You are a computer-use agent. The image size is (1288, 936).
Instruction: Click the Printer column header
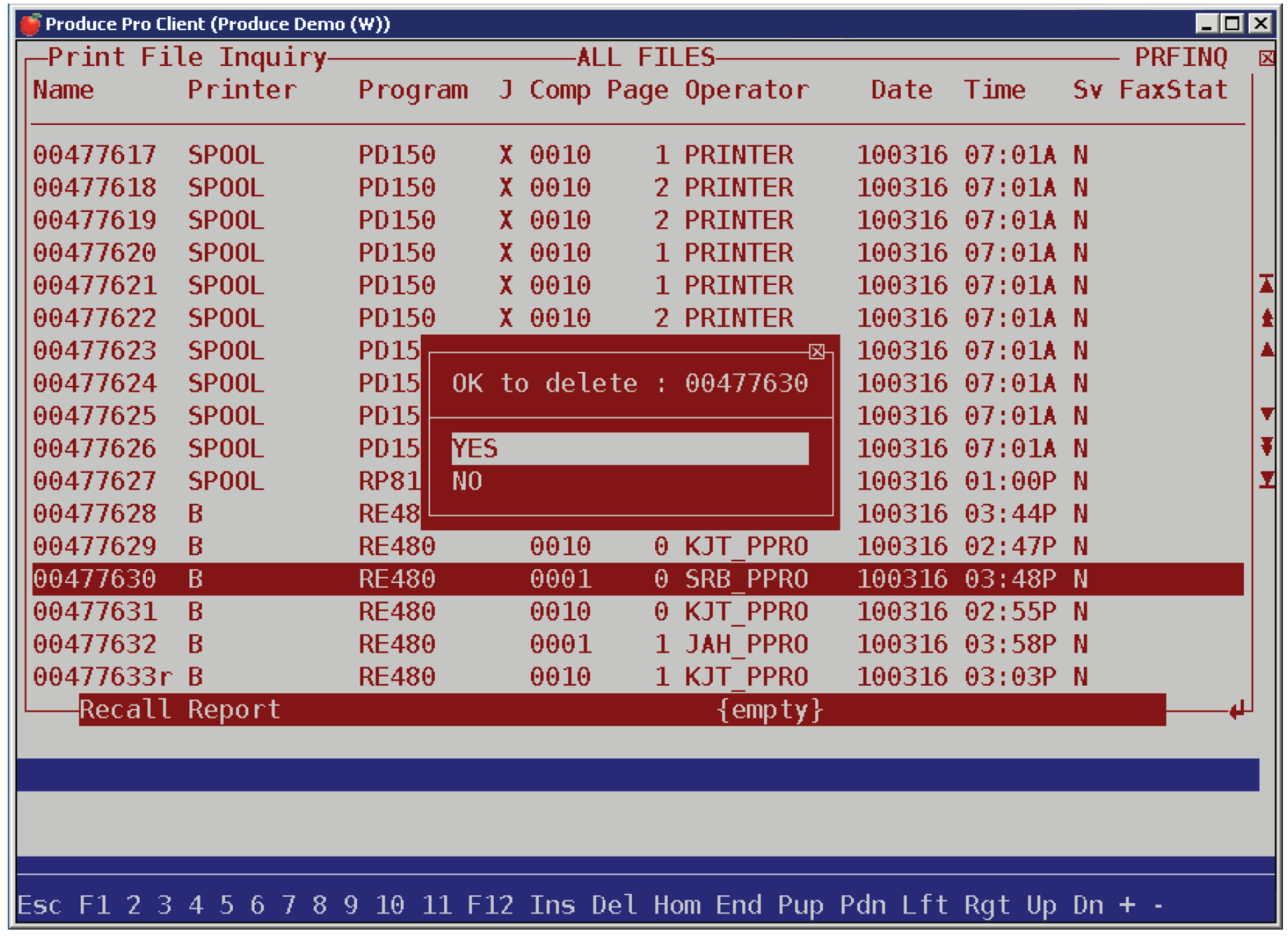point(242,90)
